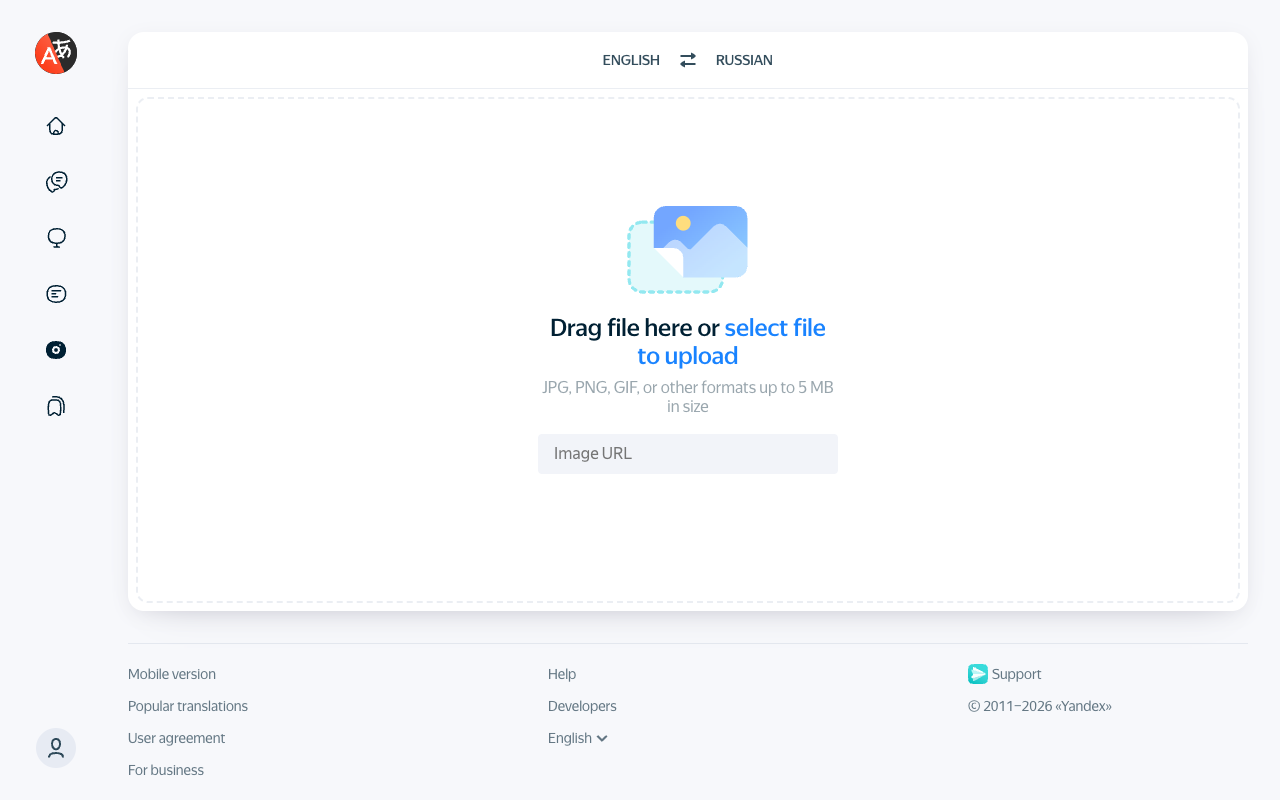Swap translation languages with the arrows
The width and height of the screenshot is (1280, 800).
pyautogui.click(x=687, y=60)
